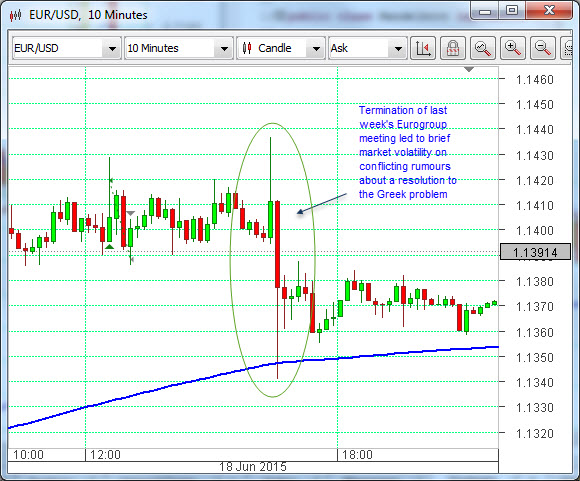Close the EUR/USD chart window
Screen dimensions: 580x481
click(x=549, y=11)
